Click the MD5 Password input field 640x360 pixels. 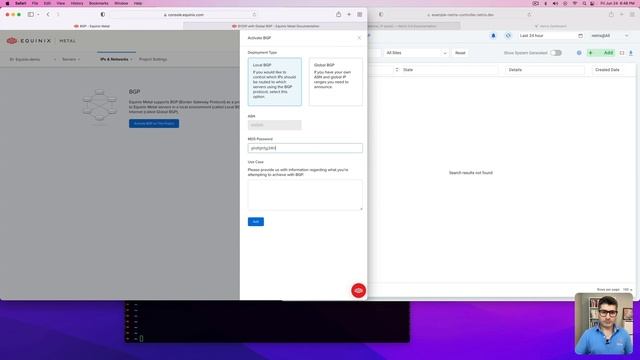(305, 148)
